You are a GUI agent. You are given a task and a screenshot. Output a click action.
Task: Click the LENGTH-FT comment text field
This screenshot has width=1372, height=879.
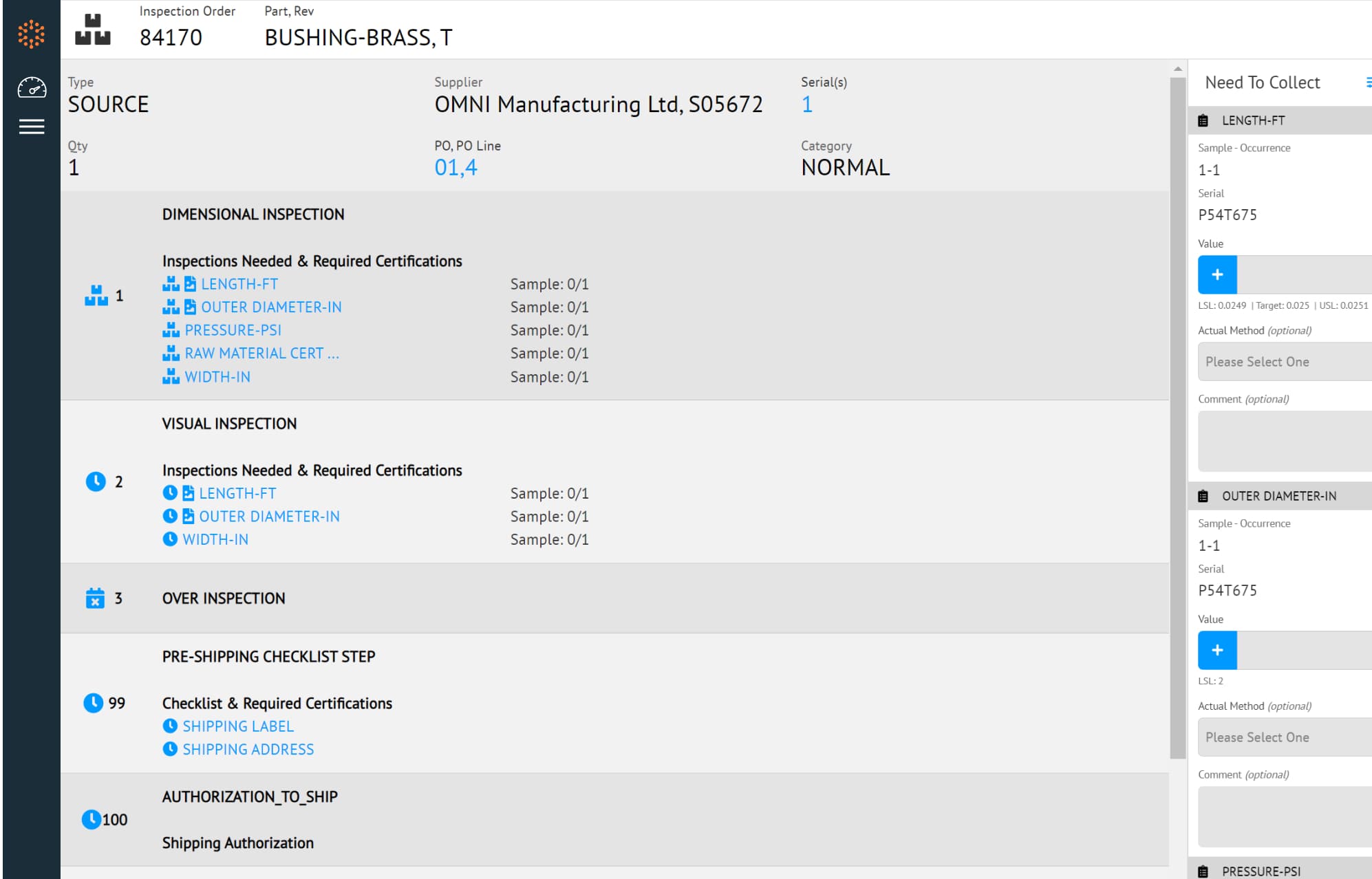1285,442
